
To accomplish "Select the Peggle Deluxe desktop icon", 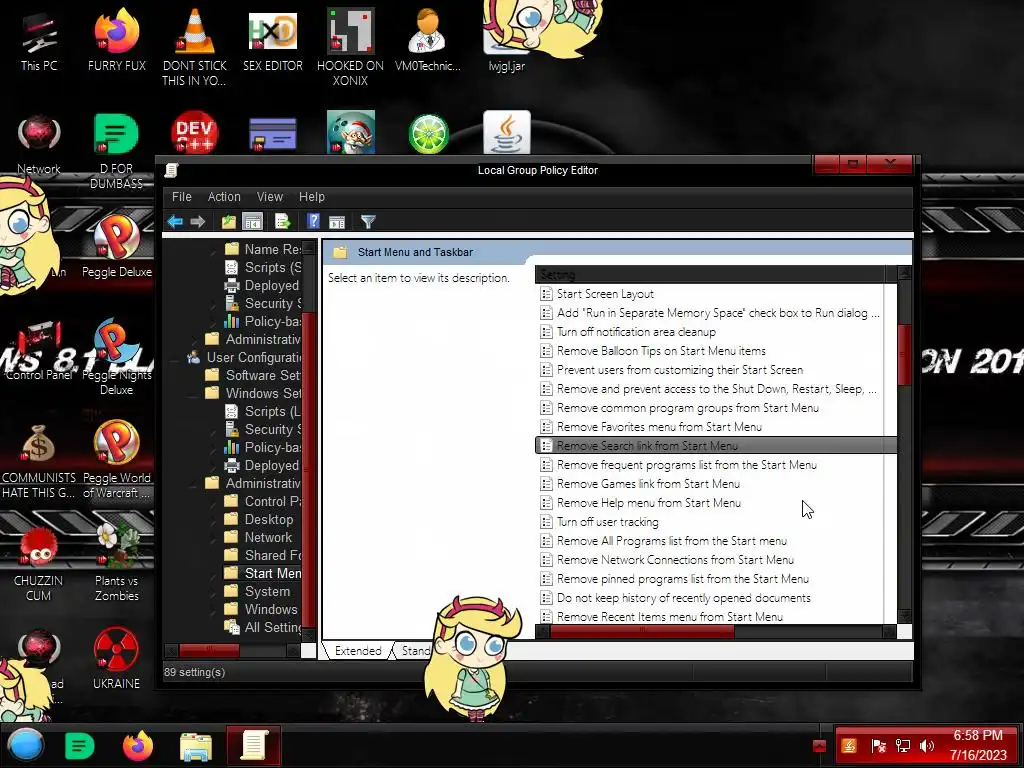I will pyautogui.click(x=116, y=247).
